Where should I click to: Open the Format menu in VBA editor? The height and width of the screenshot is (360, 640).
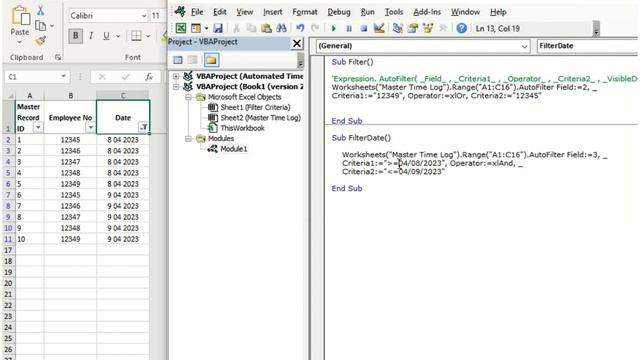pyautogui.click(x=304, y=12)
